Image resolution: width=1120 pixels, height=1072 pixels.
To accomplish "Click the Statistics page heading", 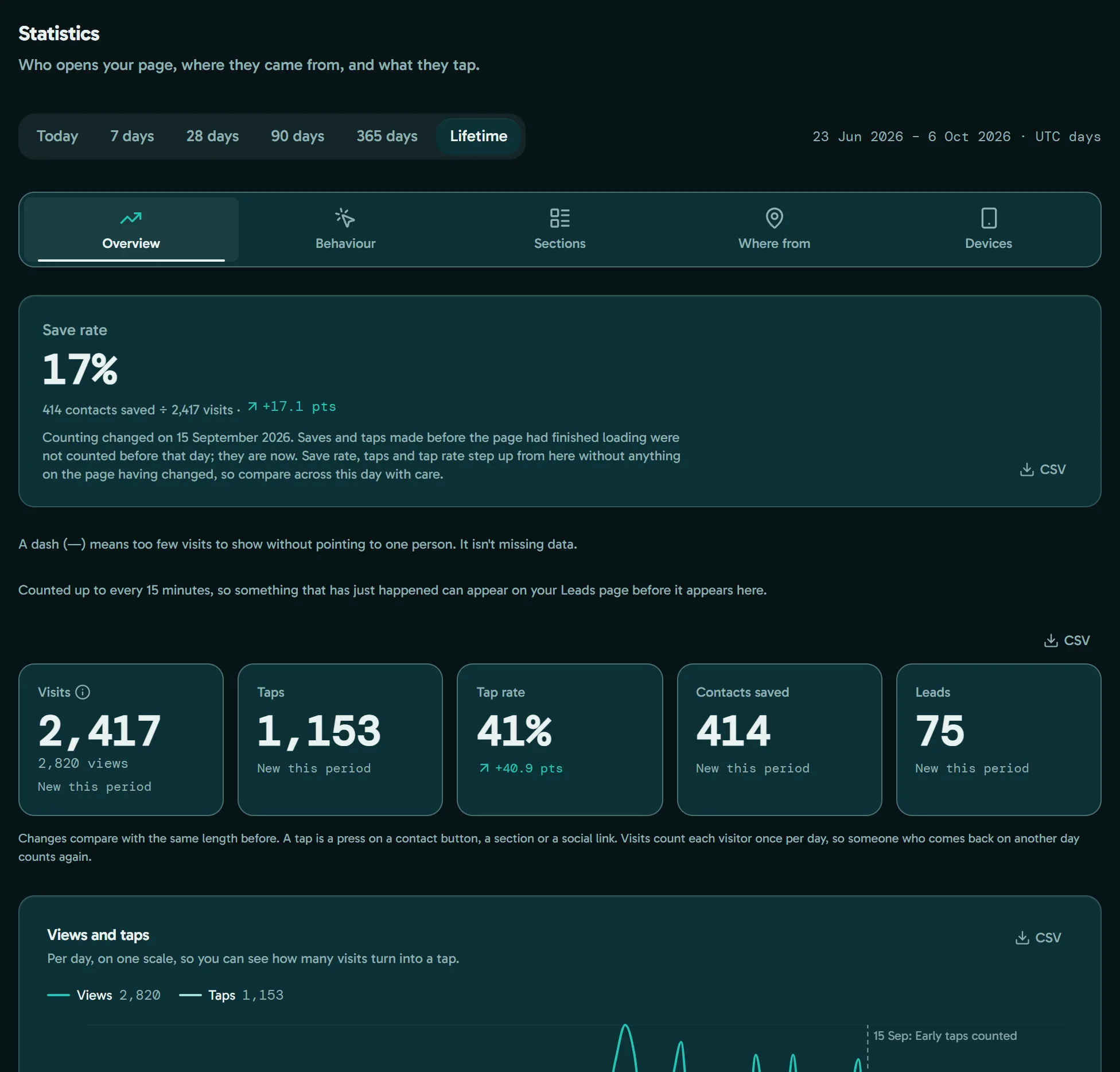I will [59, 33].
